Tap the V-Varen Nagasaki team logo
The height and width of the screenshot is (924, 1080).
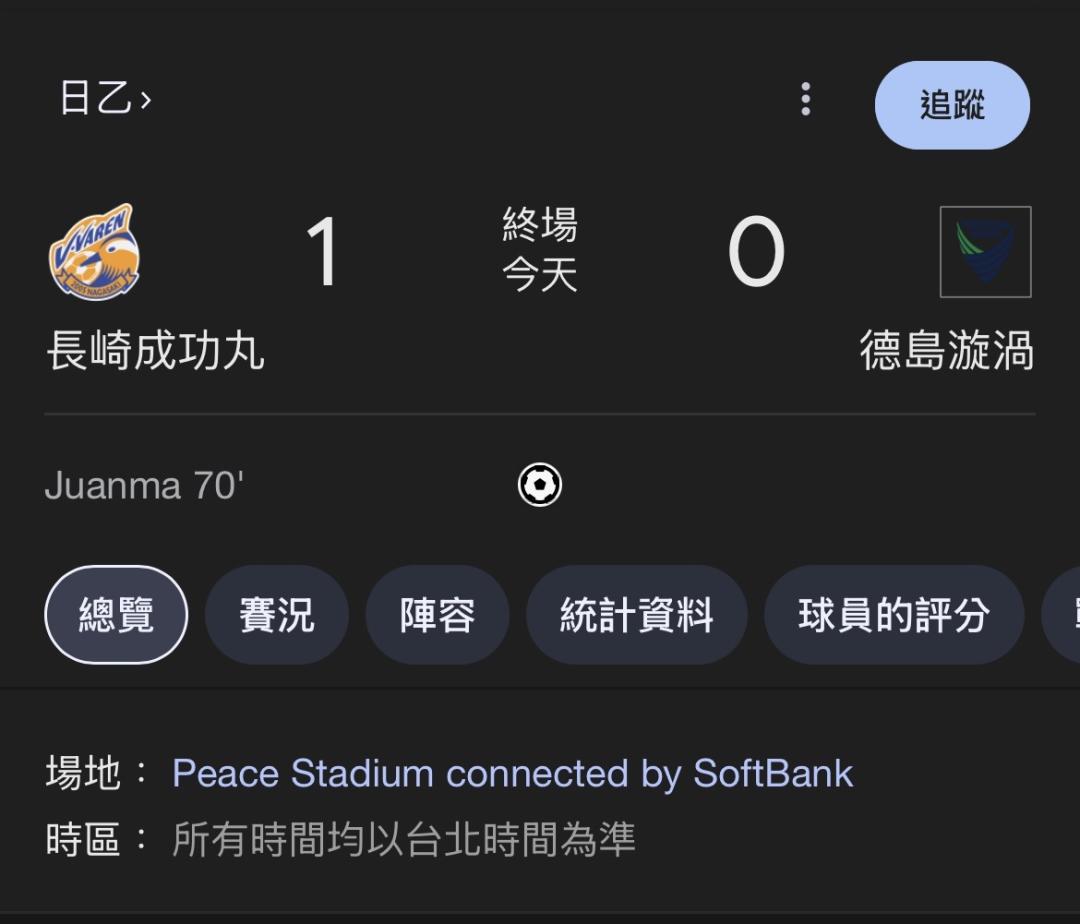[x=94, y=251]
